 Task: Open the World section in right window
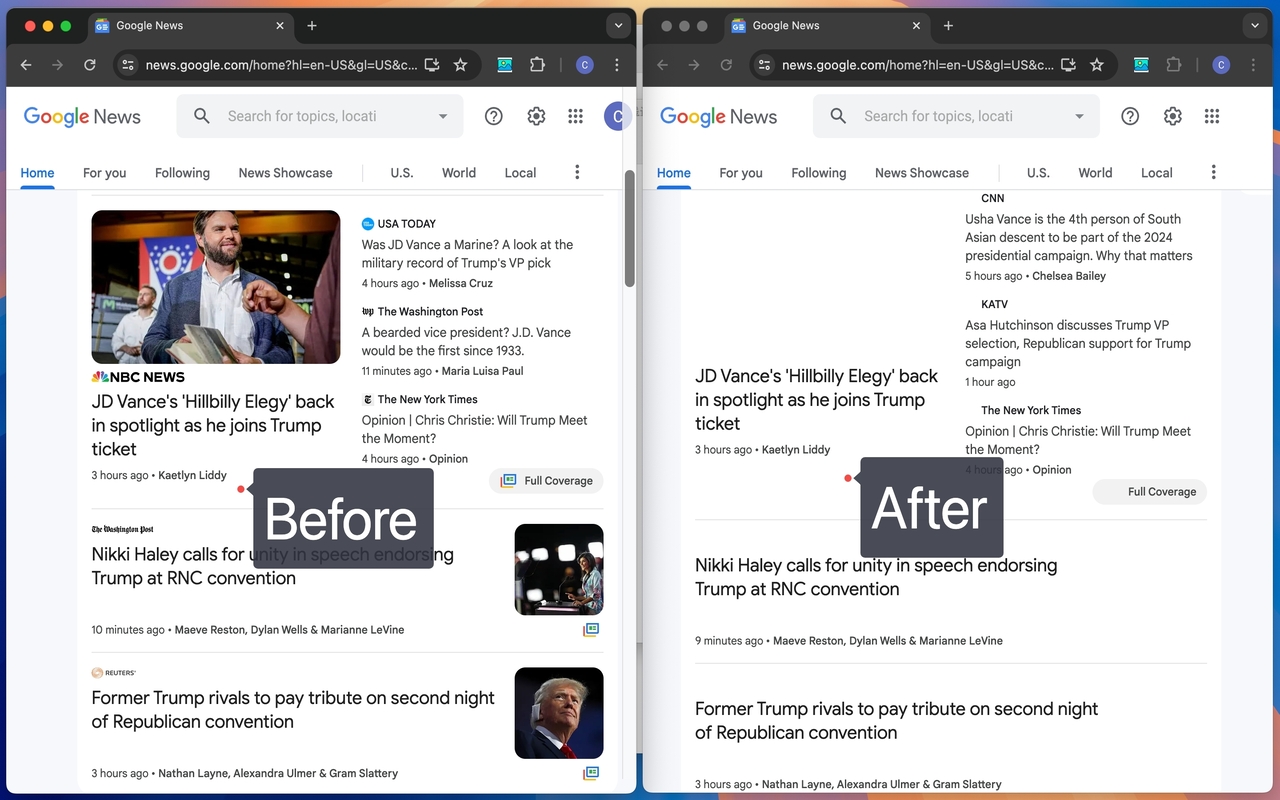click(x=1095, y=173)
